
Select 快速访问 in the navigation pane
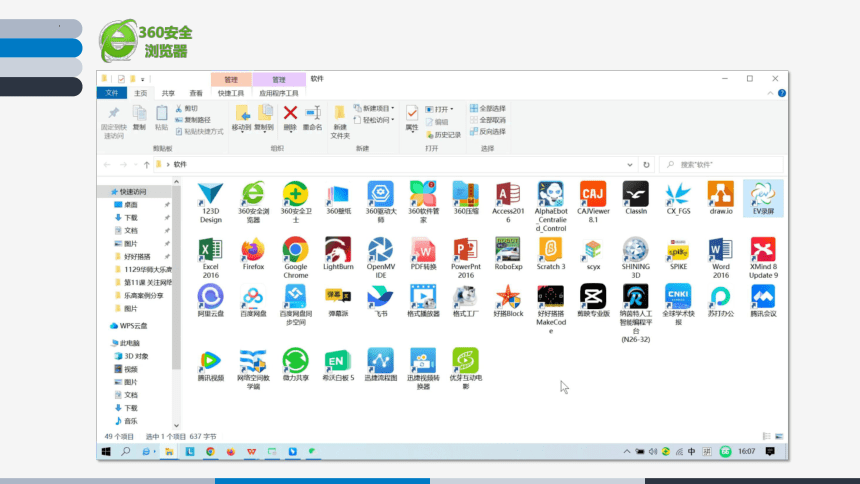[133, 192]
